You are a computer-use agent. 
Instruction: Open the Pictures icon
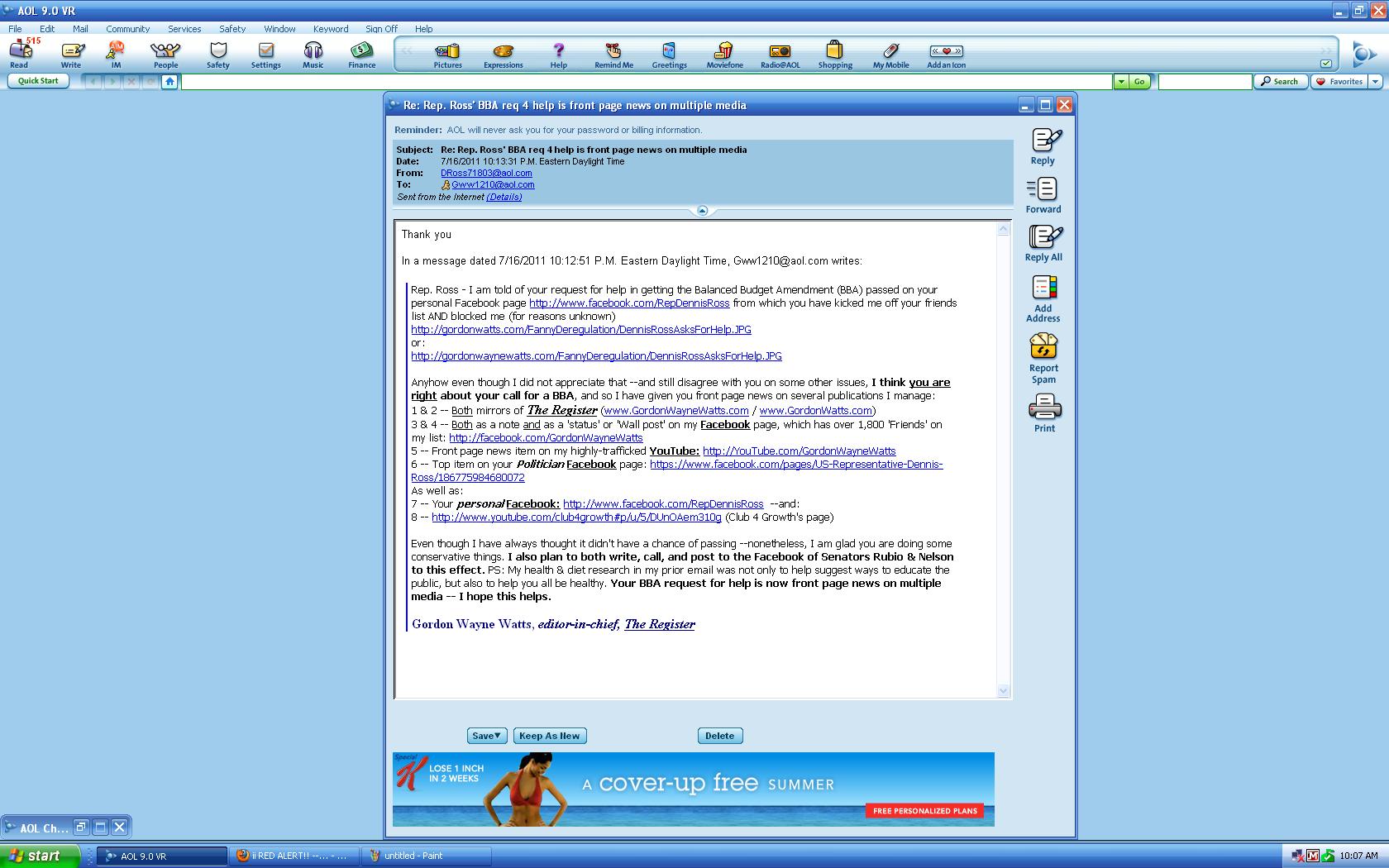pyautogui.click(x=448, y=55)
